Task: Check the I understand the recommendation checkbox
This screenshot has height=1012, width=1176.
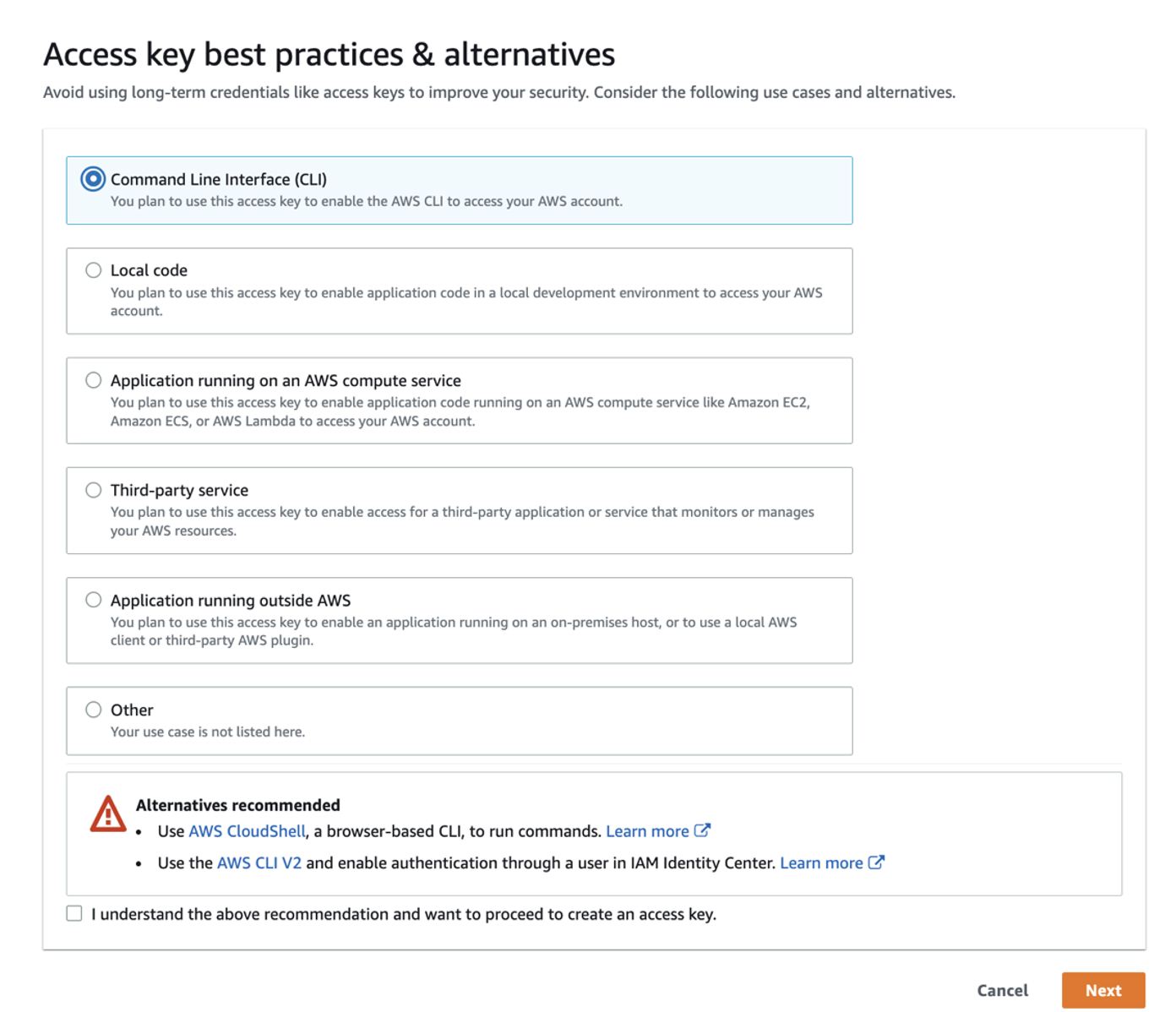Action: coord(74,913)
